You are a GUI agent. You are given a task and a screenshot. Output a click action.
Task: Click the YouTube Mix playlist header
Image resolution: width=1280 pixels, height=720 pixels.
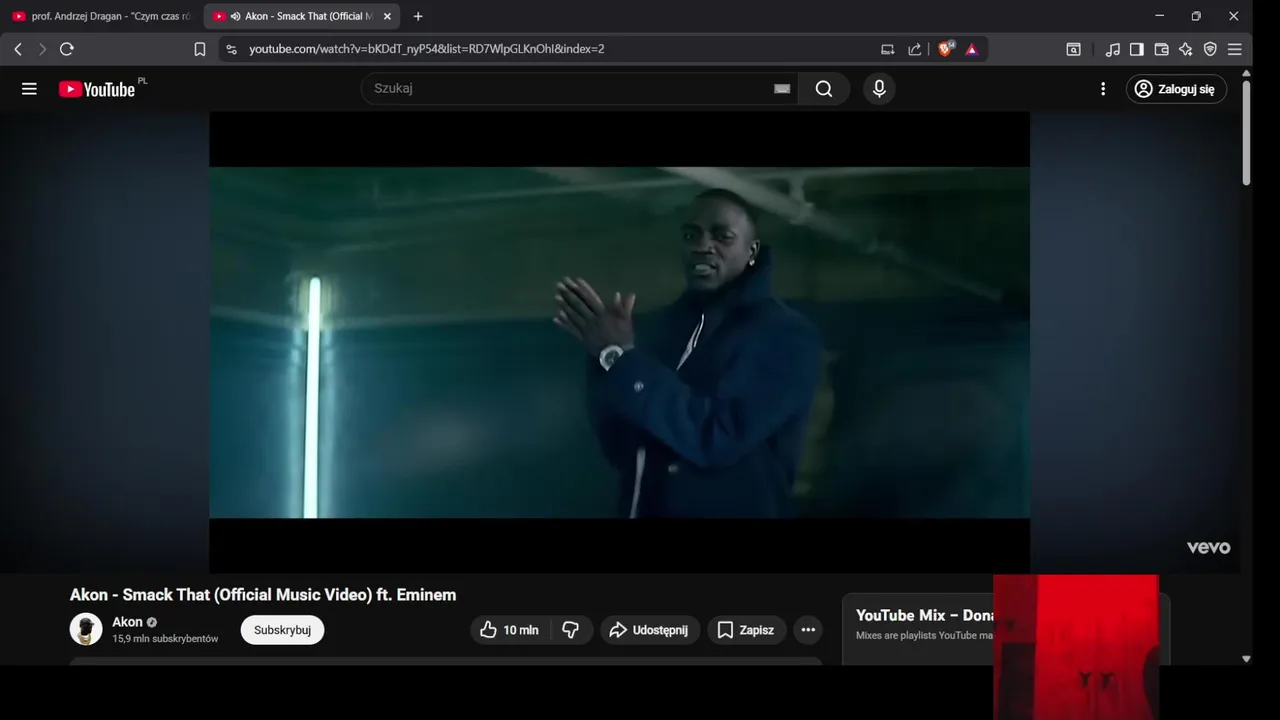click(x=924, y=615)
